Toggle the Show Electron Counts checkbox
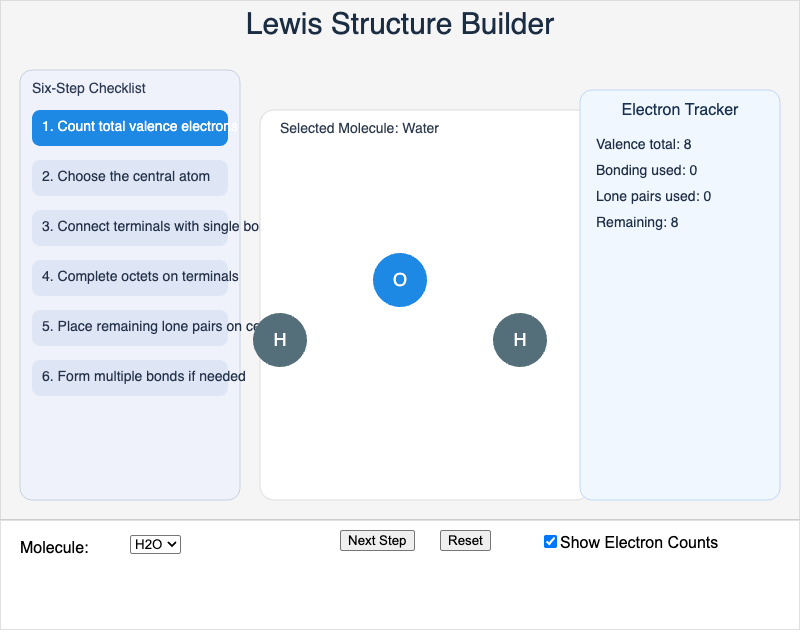The height and width of the screenshot is (640, 800). pos(550,542)
